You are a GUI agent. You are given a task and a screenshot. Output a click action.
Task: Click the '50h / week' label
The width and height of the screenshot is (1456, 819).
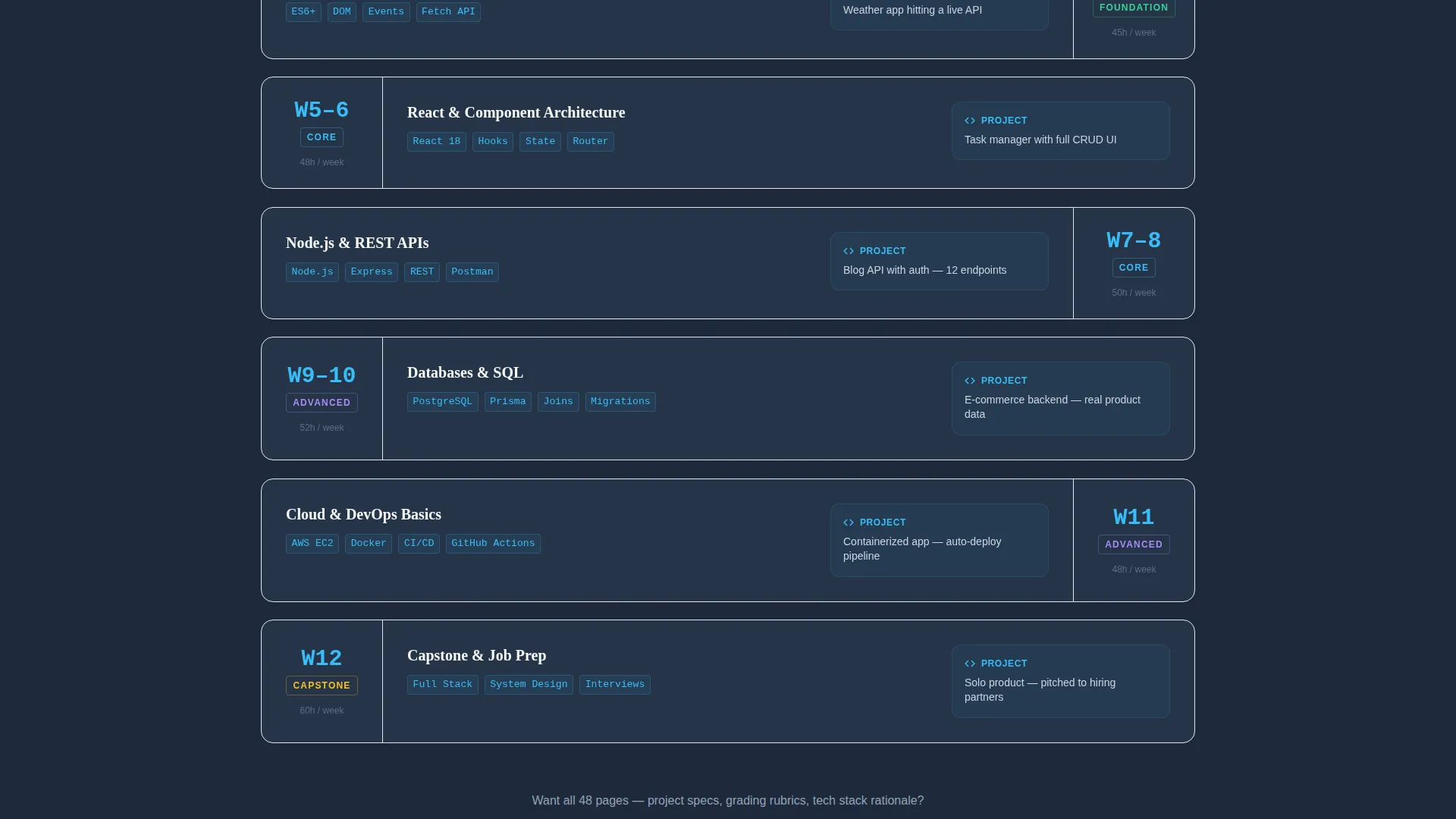point(1134,293)
